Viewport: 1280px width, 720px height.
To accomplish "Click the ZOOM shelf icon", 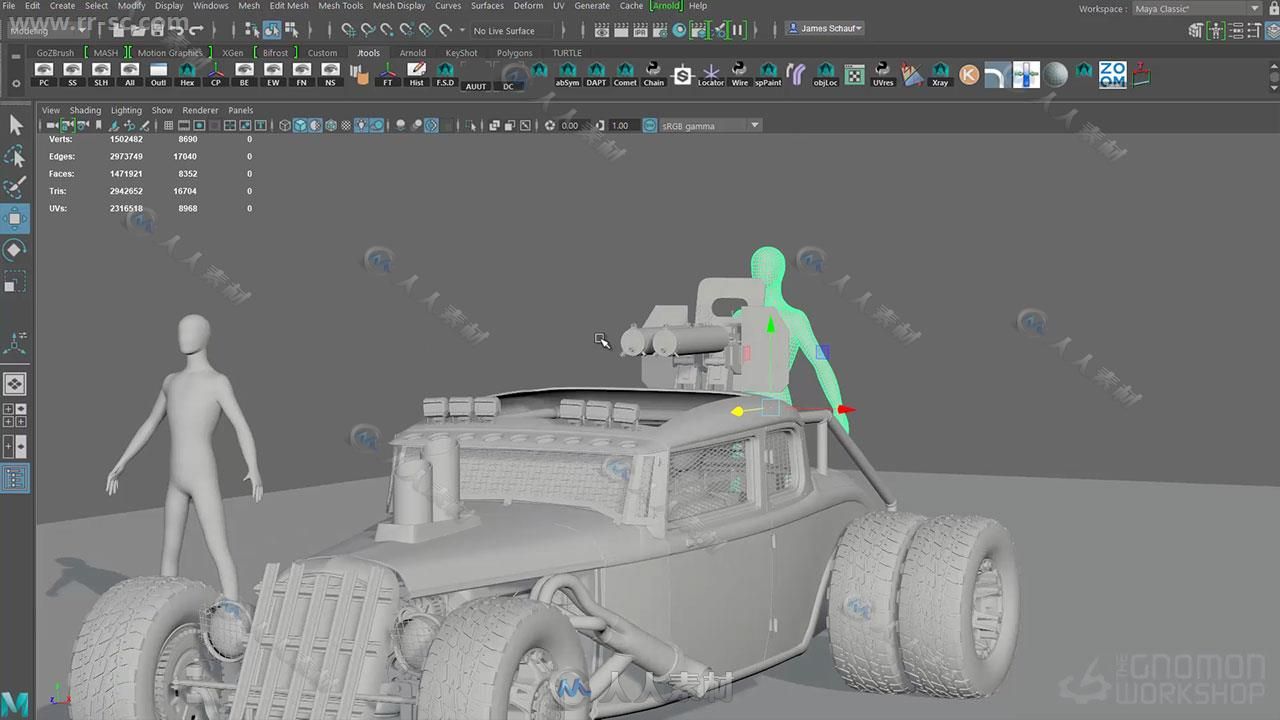I will 1112,74.
